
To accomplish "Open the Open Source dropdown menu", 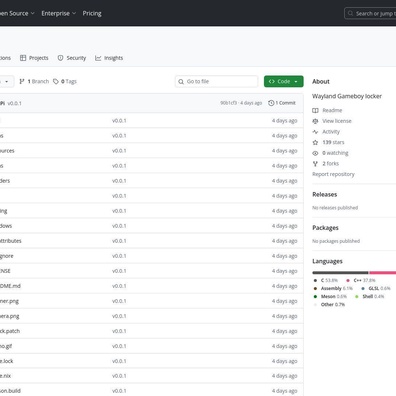I will [x=17, y=13].
